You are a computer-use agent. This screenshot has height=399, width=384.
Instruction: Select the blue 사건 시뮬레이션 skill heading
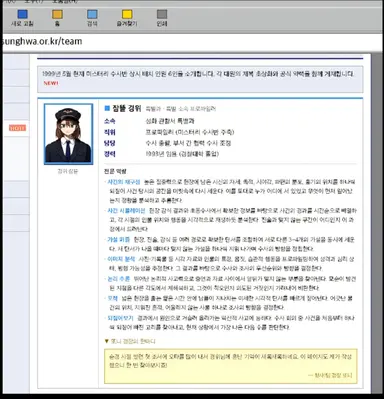click(126, 211)
